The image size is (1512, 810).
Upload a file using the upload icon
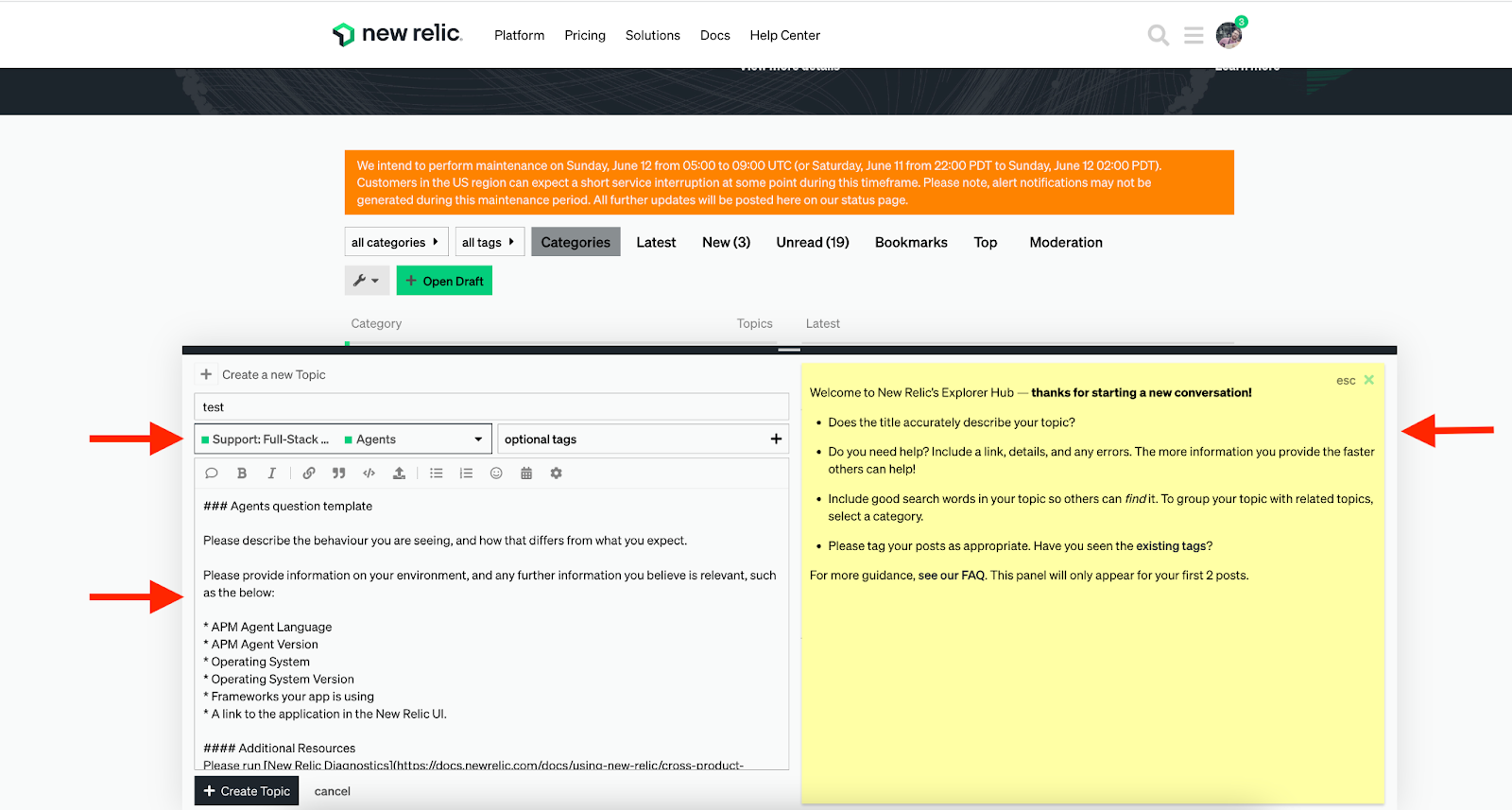(400, 474)
